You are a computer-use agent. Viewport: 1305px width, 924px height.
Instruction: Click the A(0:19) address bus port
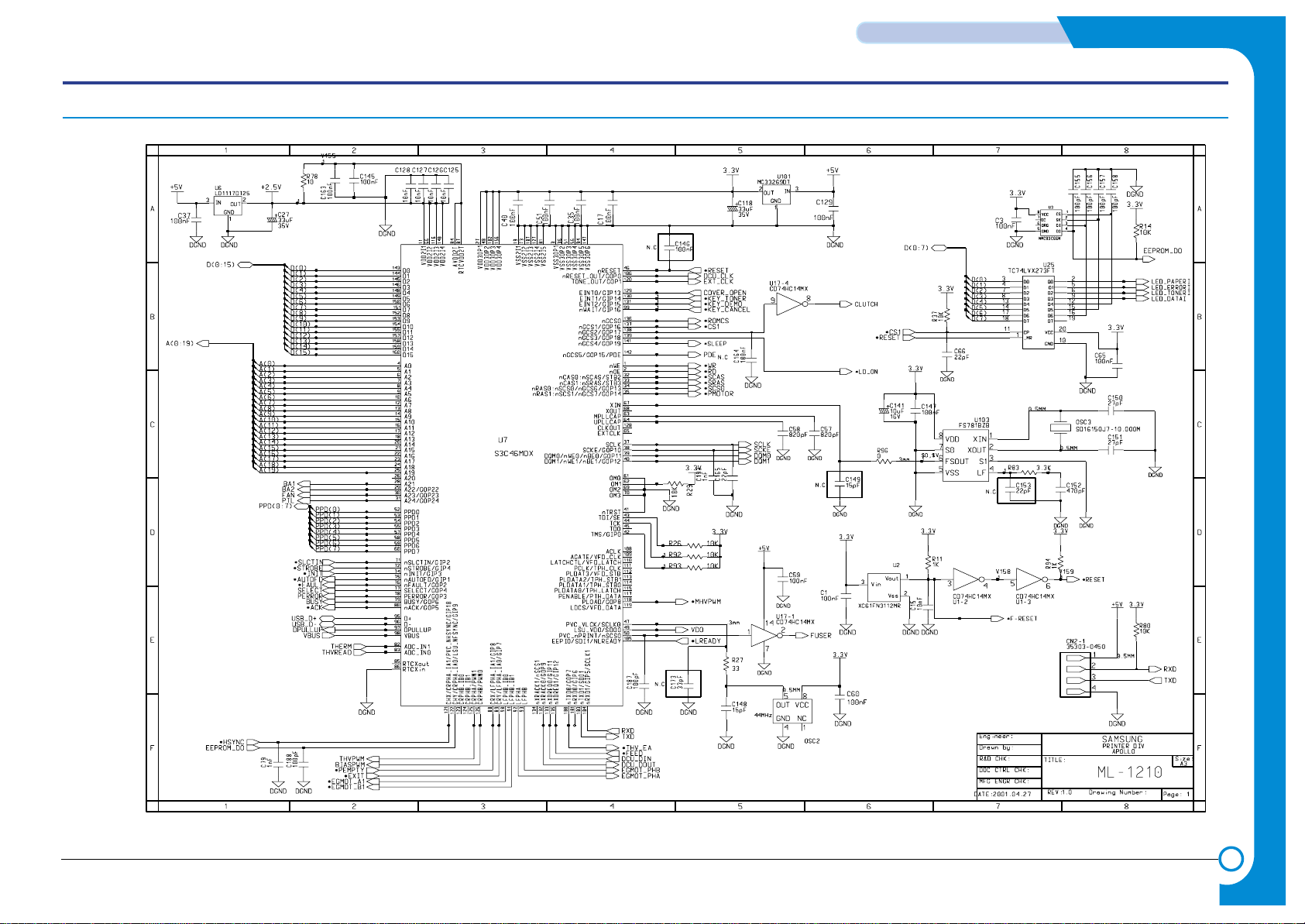pyautogui.click(x=205, y=342)
